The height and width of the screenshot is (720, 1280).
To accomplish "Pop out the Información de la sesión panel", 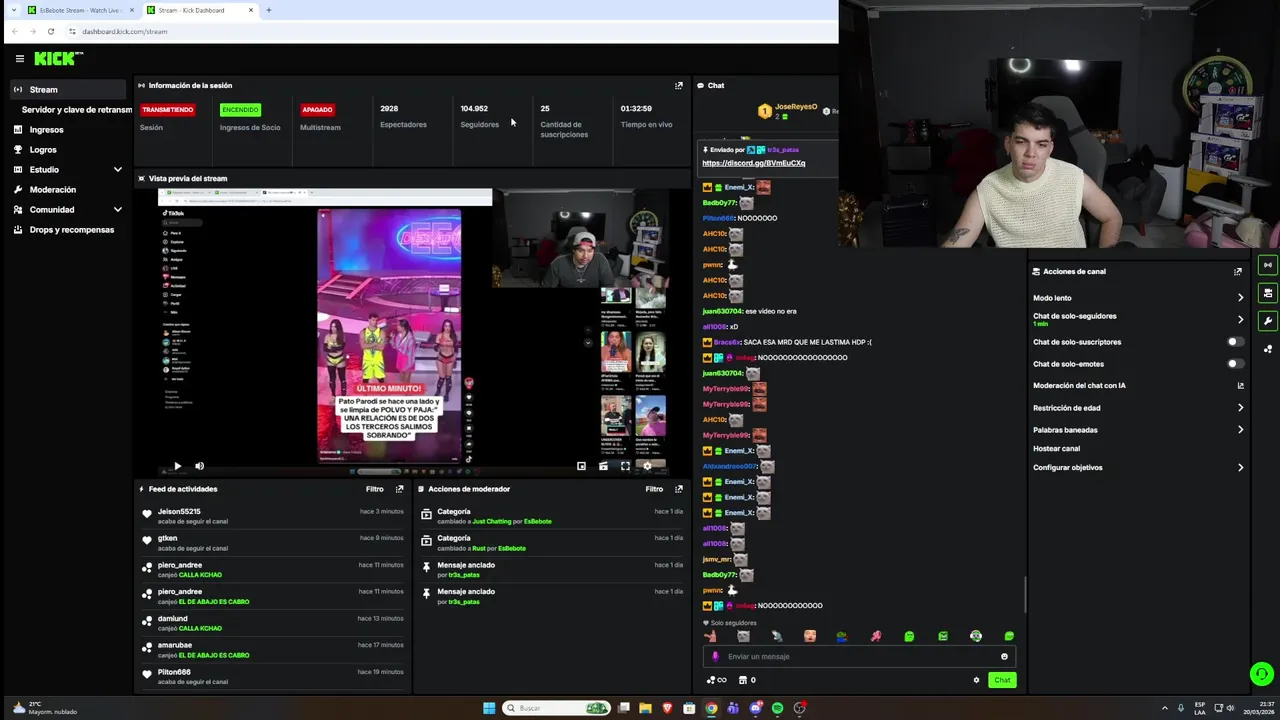I will 679,85.
